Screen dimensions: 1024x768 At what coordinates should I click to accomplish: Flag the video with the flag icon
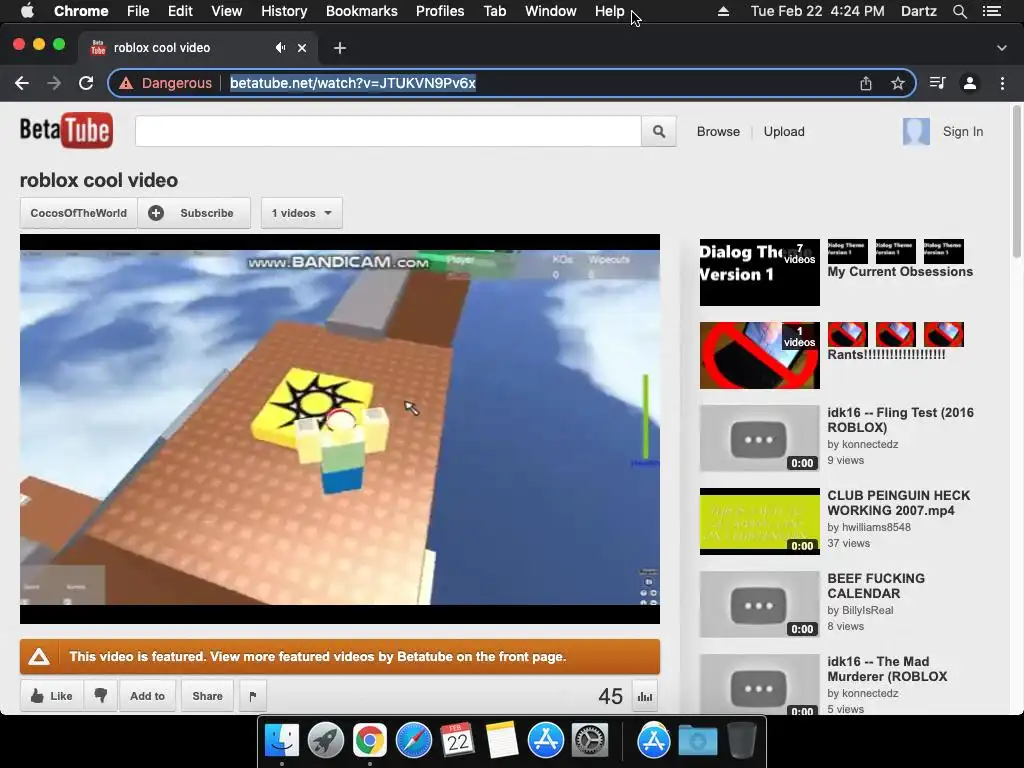tap(253, 696)
